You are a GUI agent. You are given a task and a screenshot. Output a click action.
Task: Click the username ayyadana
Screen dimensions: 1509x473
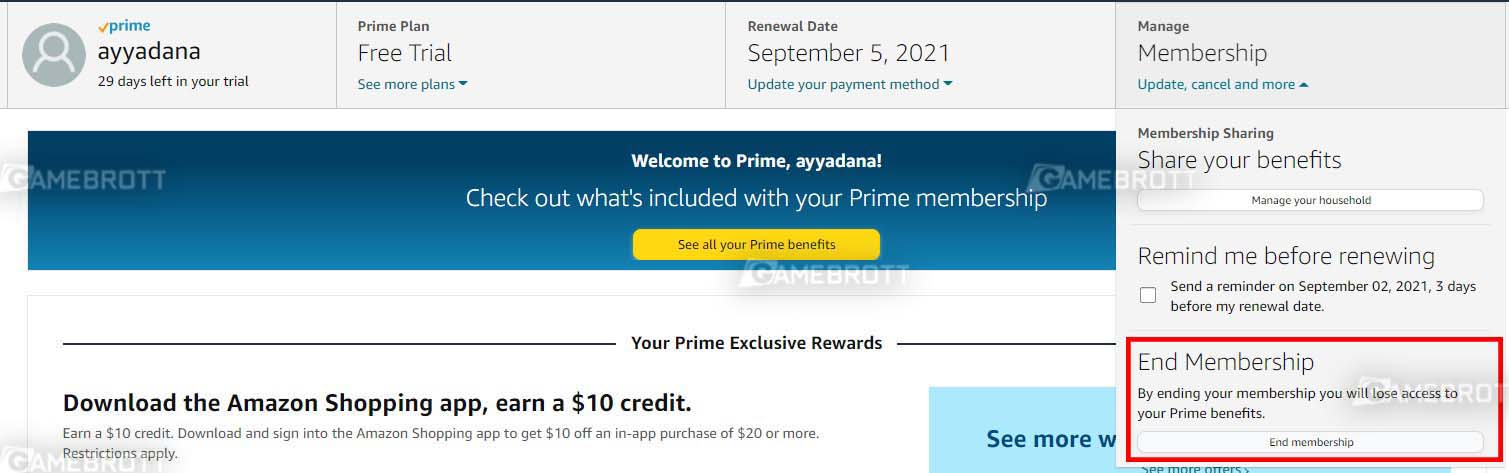tap(149, 52)
